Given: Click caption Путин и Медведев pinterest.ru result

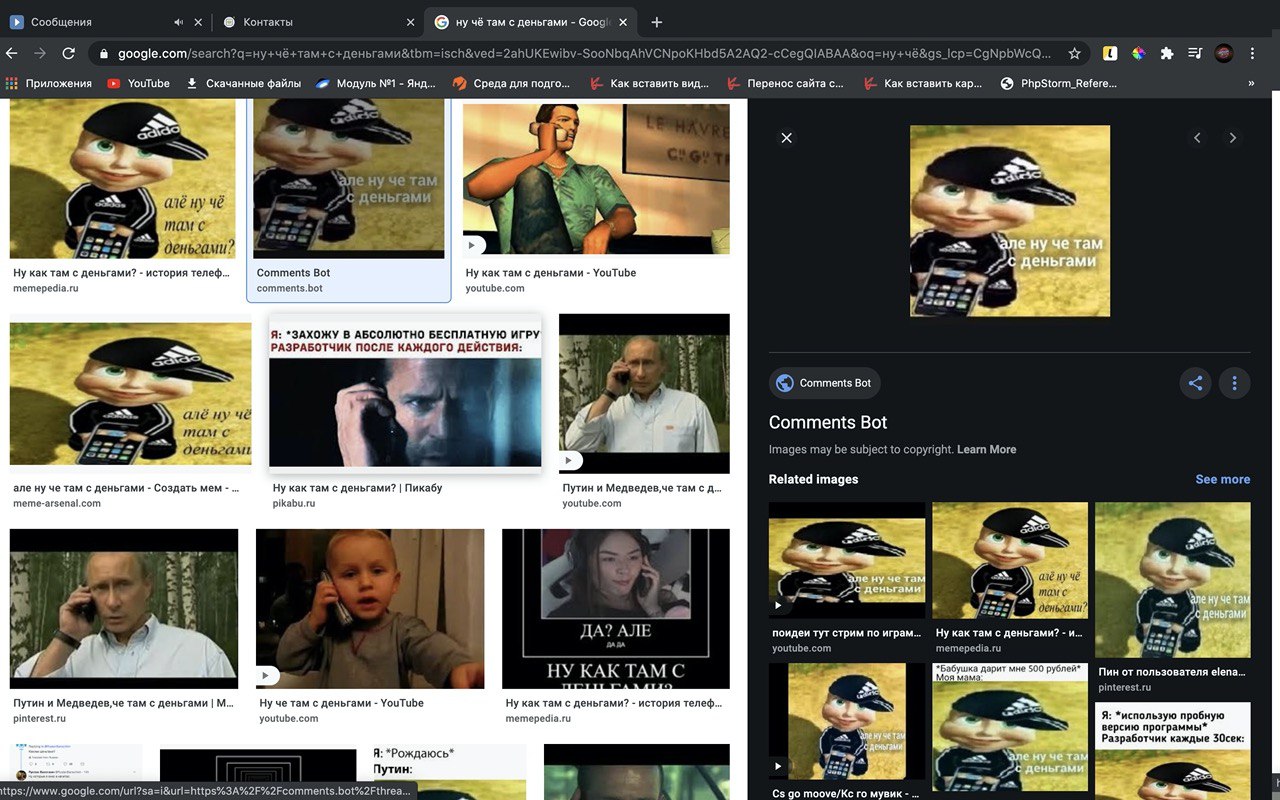Looking at the screenshot, I should [x=124, y=703].
